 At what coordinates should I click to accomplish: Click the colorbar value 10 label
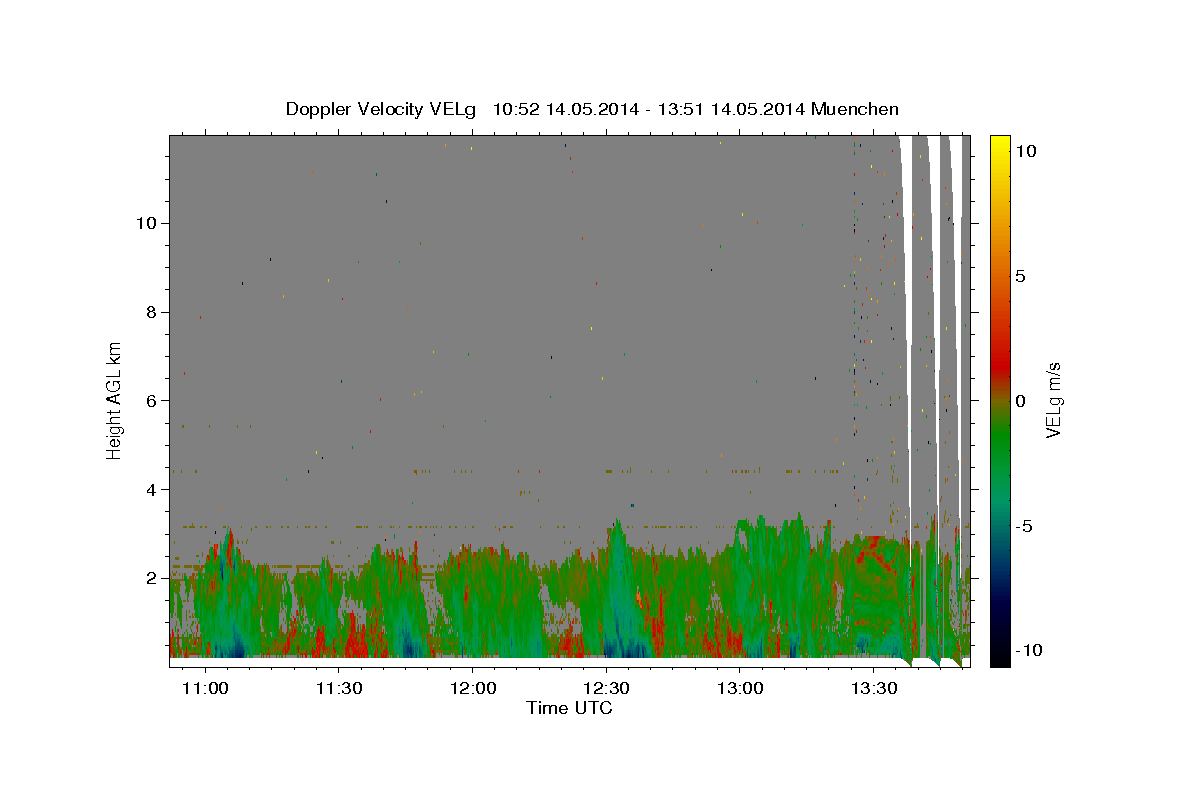pyautogui.click(x=1026, y=150)
